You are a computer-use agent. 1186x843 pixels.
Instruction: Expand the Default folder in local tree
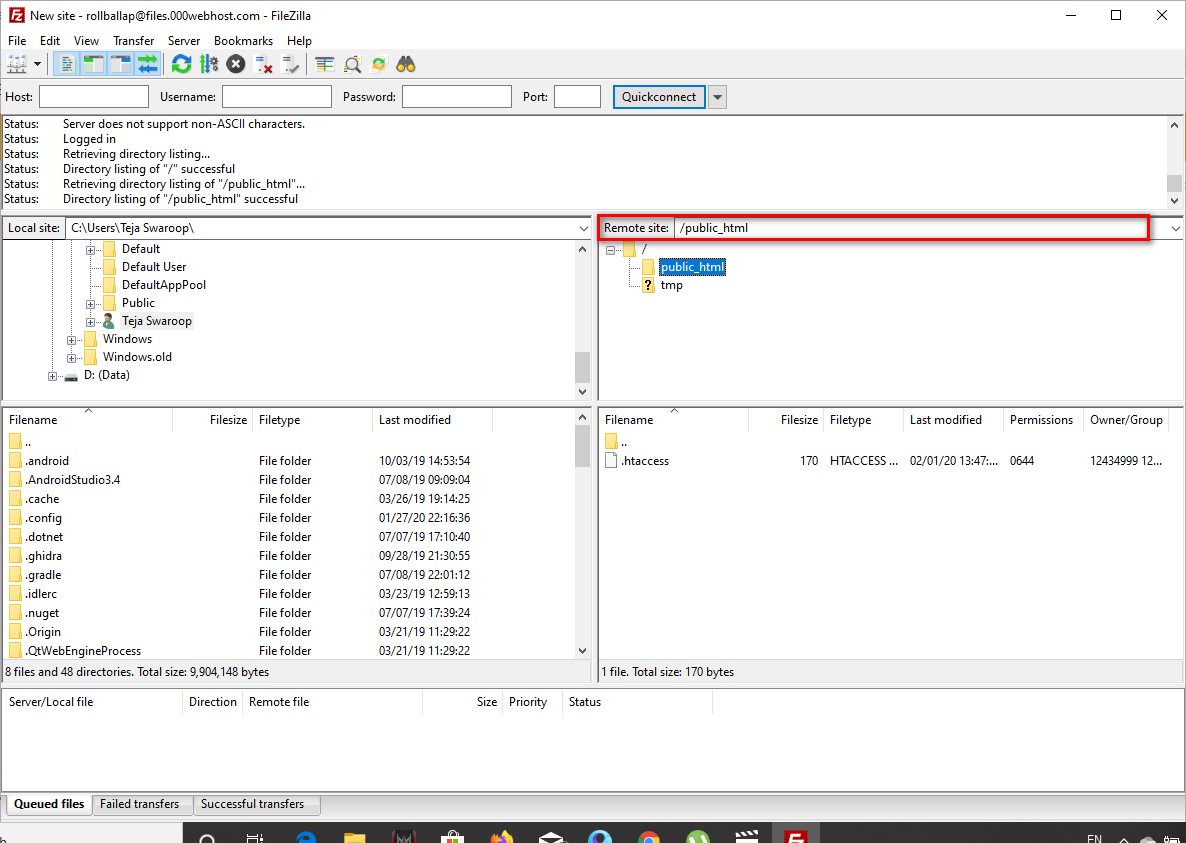coord(90,249)
